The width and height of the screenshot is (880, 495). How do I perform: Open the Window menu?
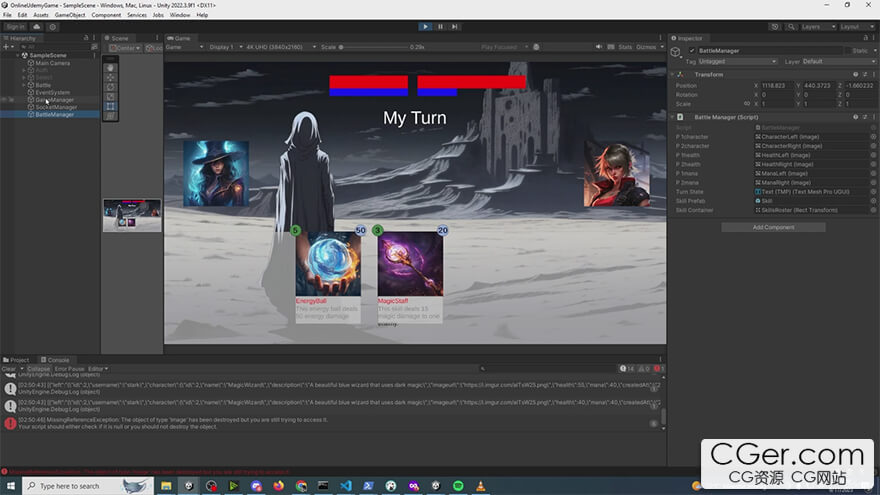[x=180, y=15]
